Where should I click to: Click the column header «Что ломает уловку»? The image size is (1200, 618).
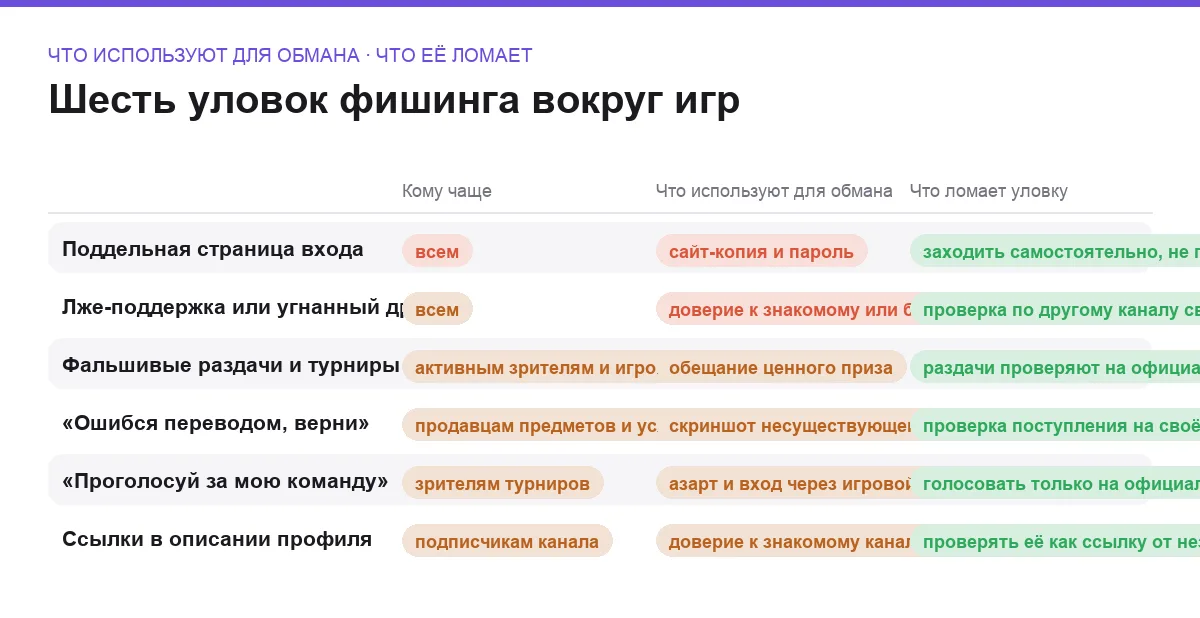pos(989,191)
